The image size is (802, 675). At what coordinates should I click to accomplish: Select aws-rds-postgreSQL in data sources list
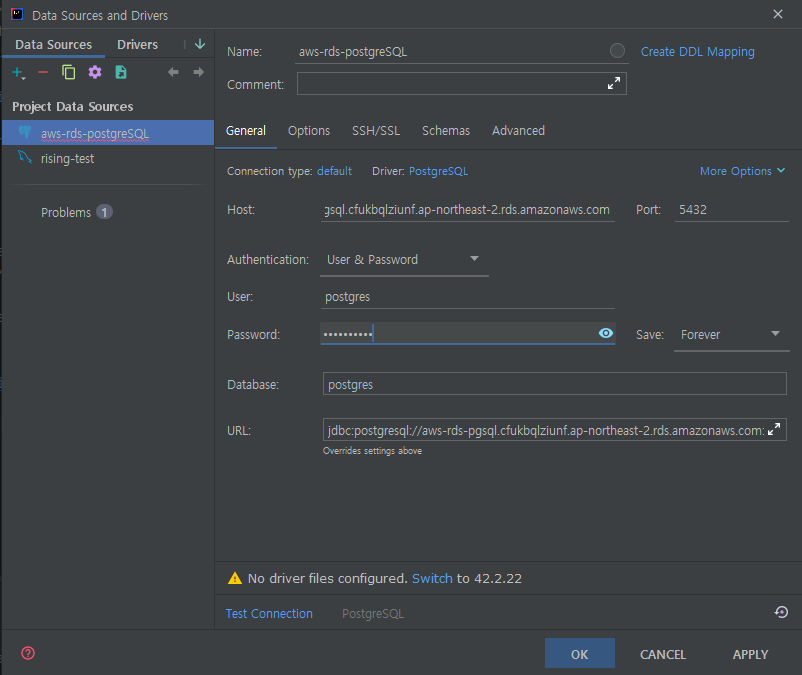coord(108,133)
